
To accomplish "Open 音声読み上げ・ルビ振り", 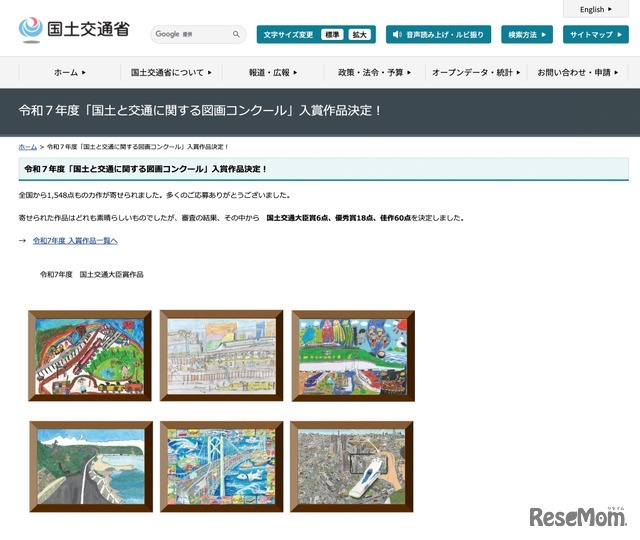I will click(x=438, y=34).
